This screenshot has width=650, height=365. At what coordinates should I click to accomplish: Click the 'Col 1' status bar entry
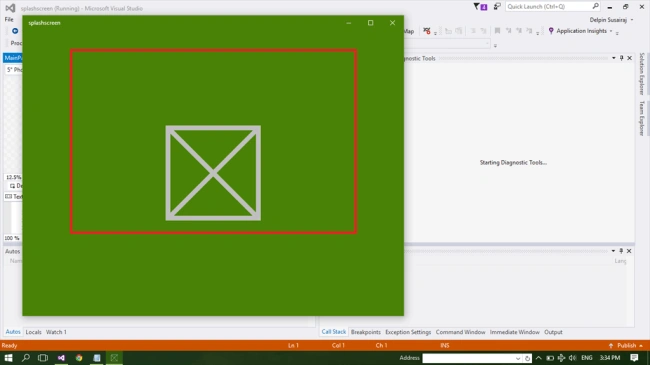point(338,346)
